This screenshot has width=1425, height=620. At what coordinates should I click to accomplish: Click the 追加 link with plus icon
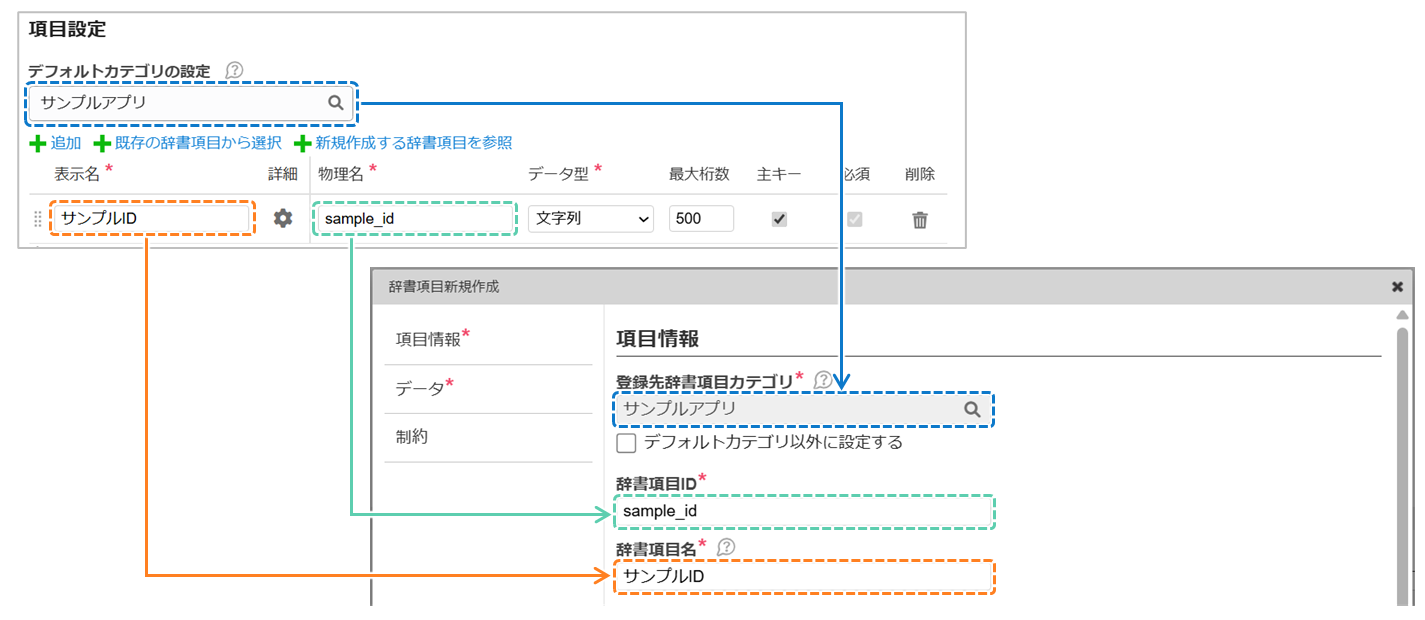(56, 143)
